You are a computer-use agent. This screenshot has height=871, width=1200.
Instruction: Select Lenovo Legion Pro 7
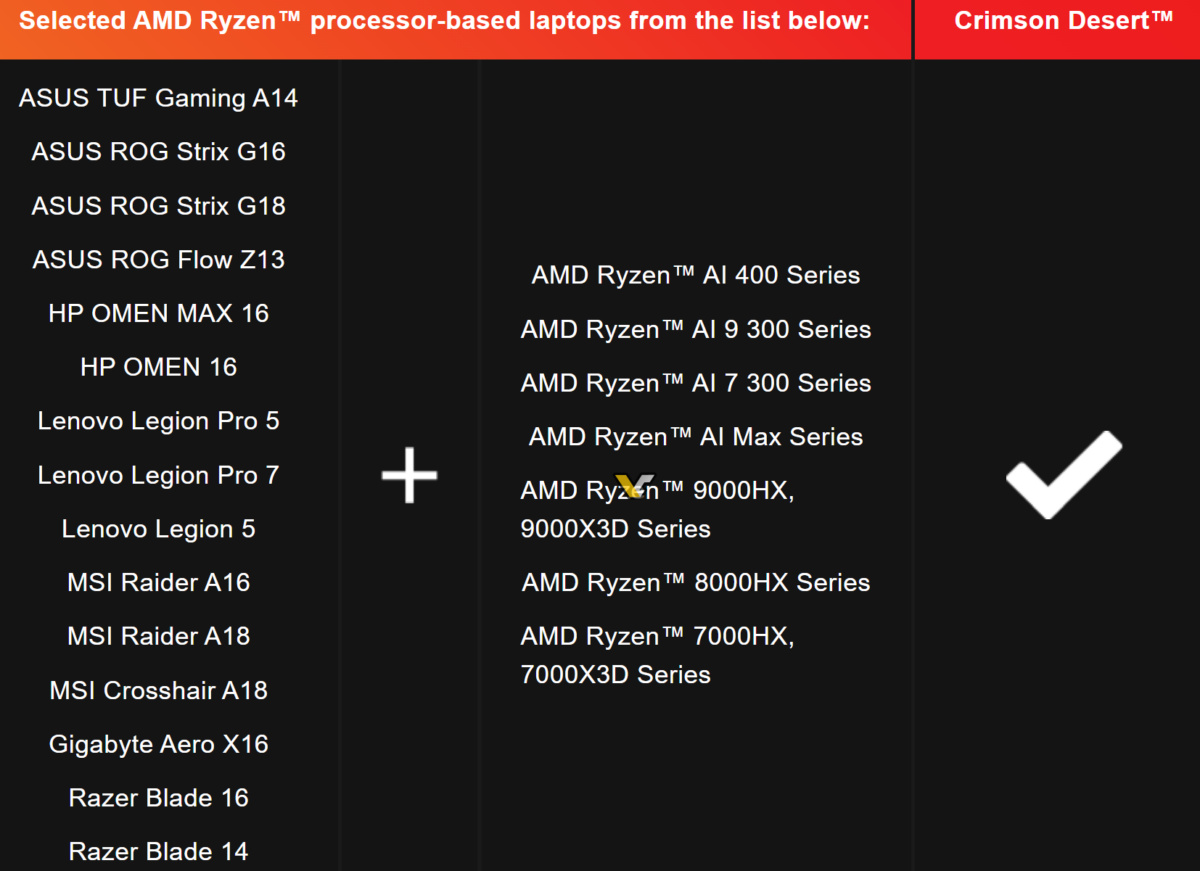point(158,475)
